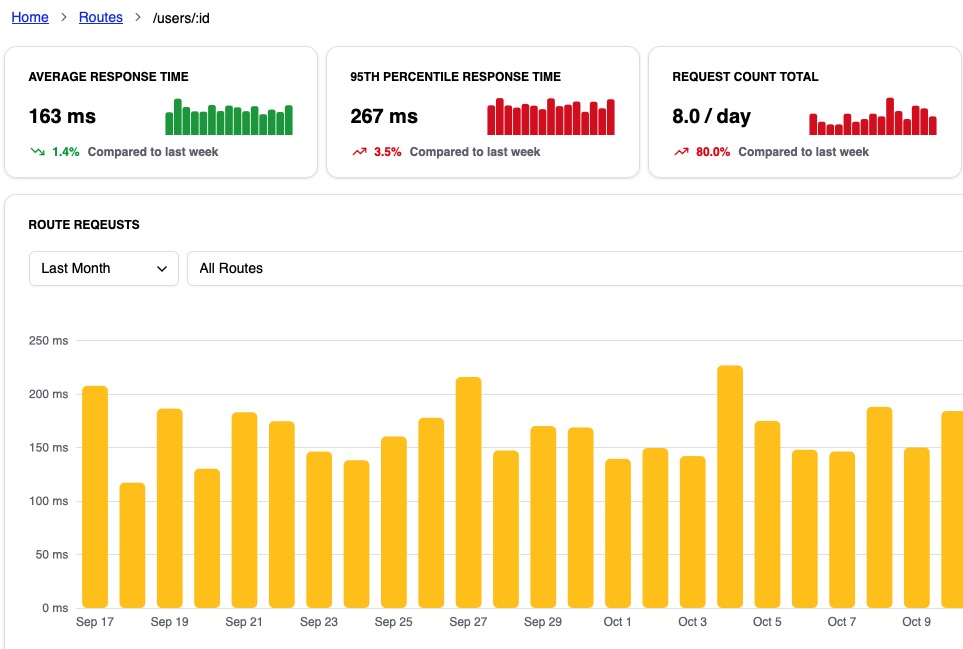Click the red trend arrow beside 80.0%
The image size is (963, 649).
point(682,153)
